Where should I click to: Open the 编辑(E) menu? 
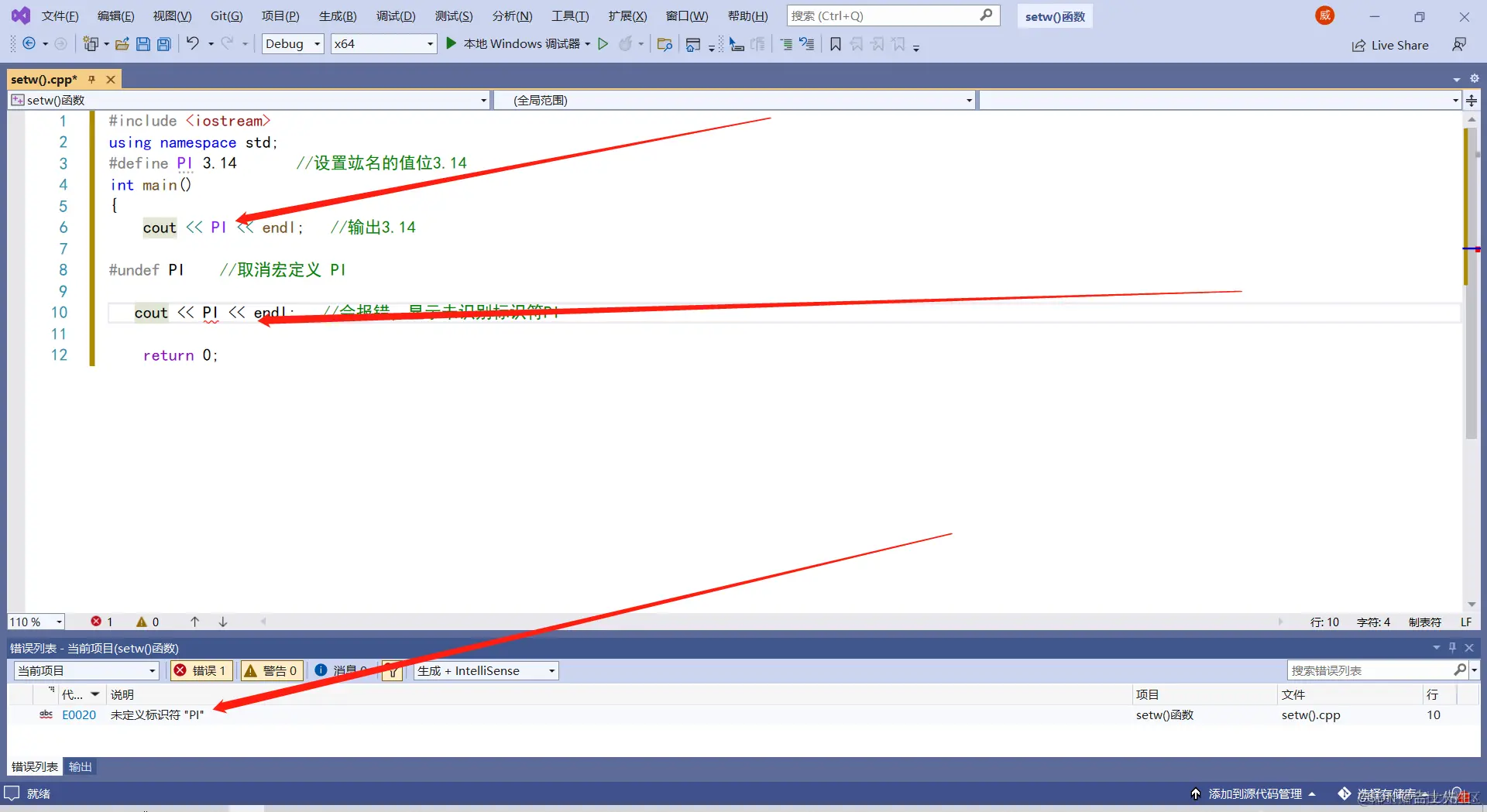(115, 15)
